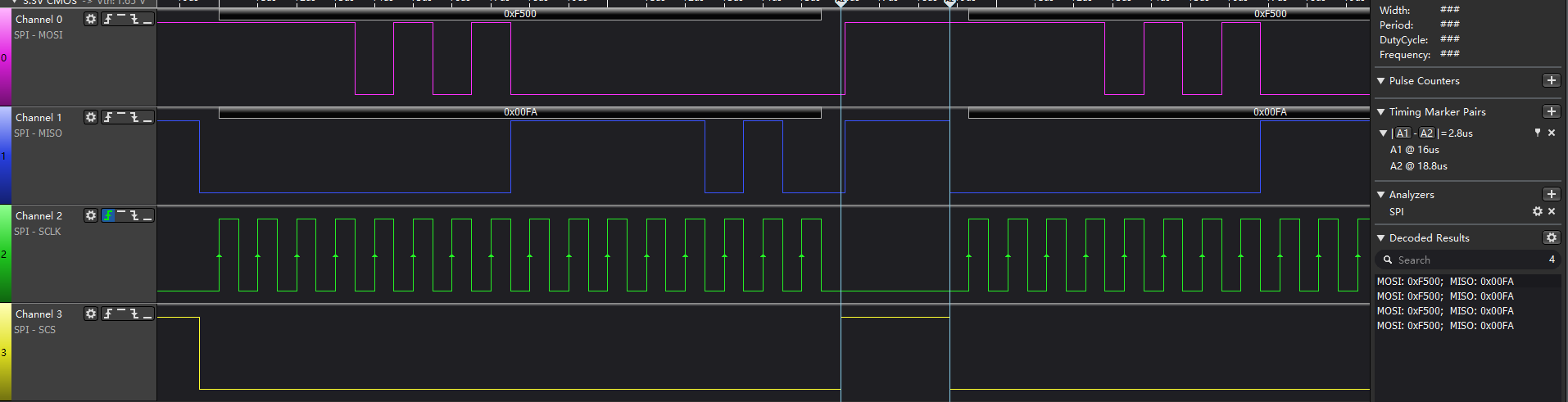Image resolution: width=1568 pixels, height=402 pixels.
Task: Click the magenta Channel 0 color bar
Action: (5, 57)
